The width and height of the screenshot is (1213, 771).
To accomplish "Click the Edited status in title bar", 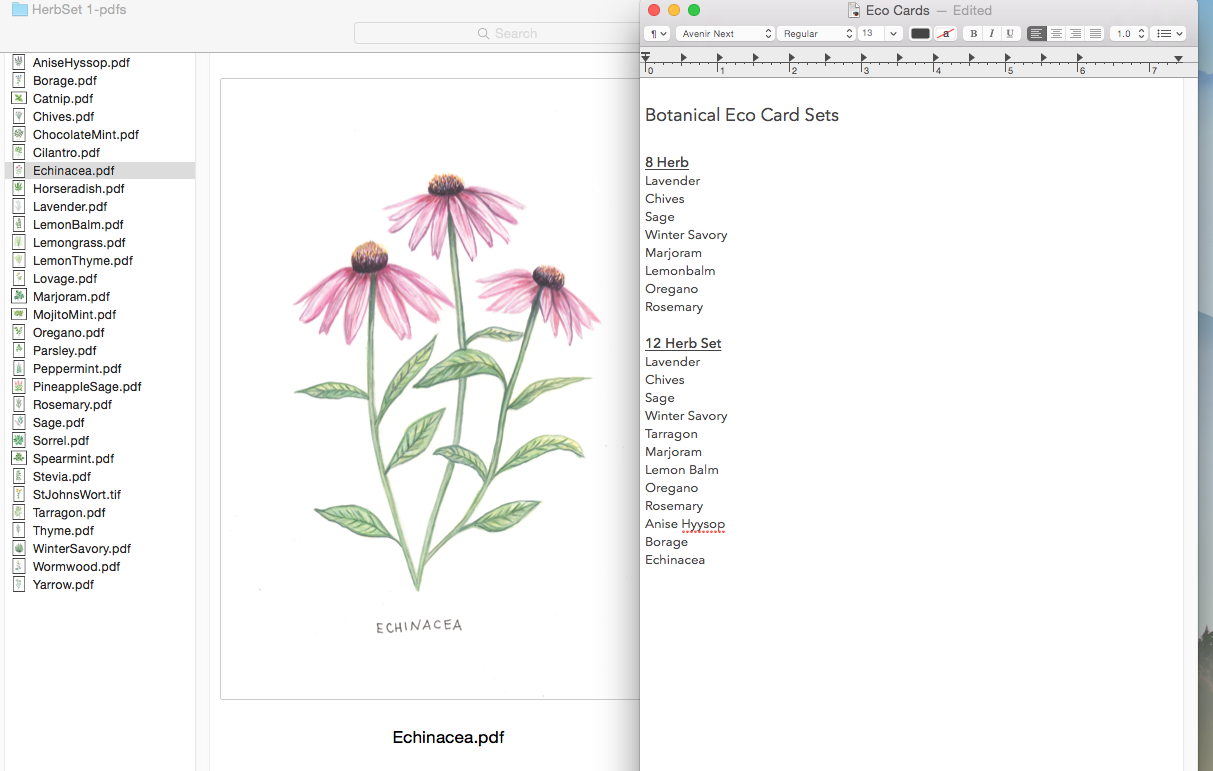I will click(972, 10).
